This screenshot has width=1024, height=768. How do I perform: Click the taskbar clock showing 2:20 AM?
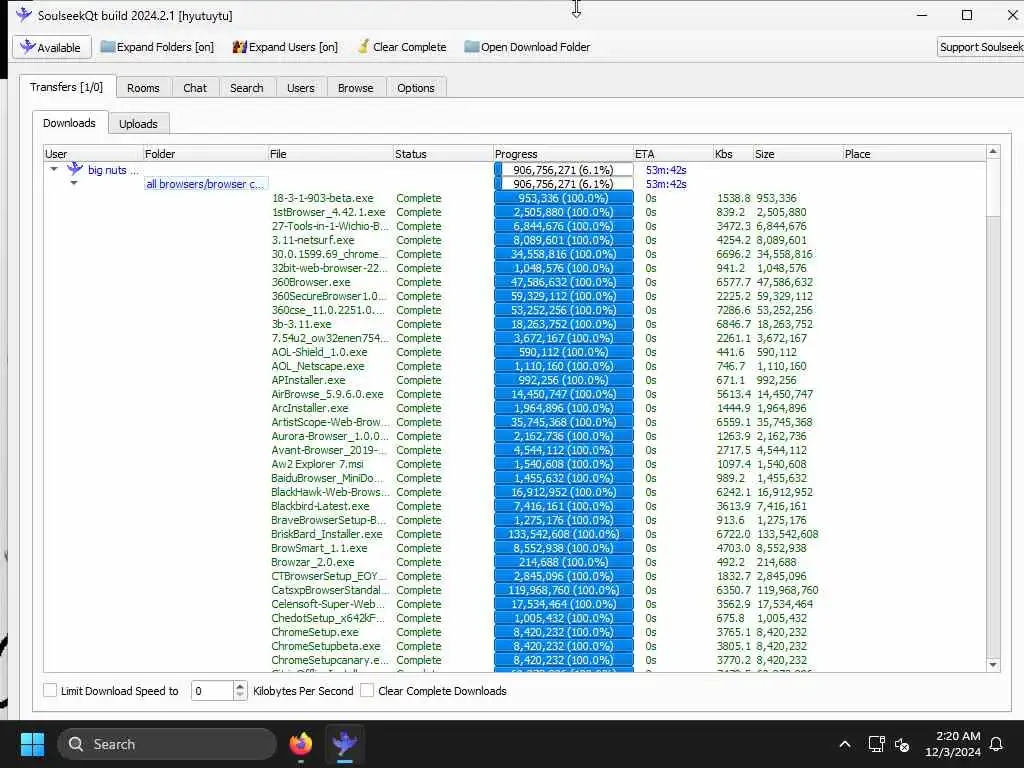(x=953, y=744)
